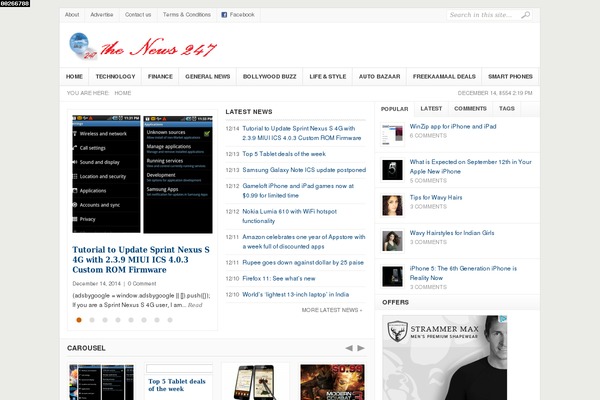Open the Technology menu
Image resolution: width=600 pixels, height=400 pixels.
tap(115, 77)
